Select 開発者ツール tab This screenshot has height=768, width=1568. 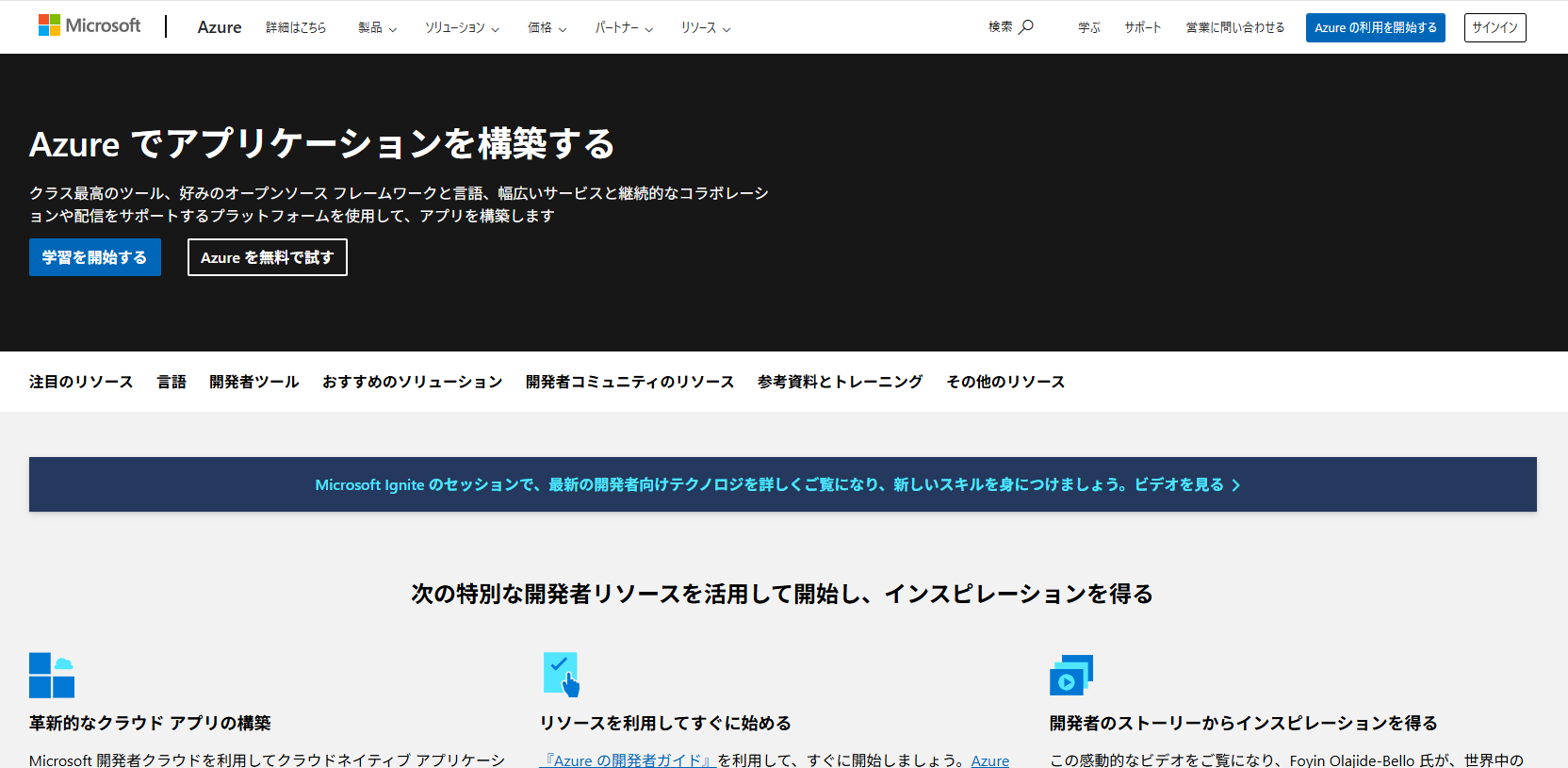254,382
